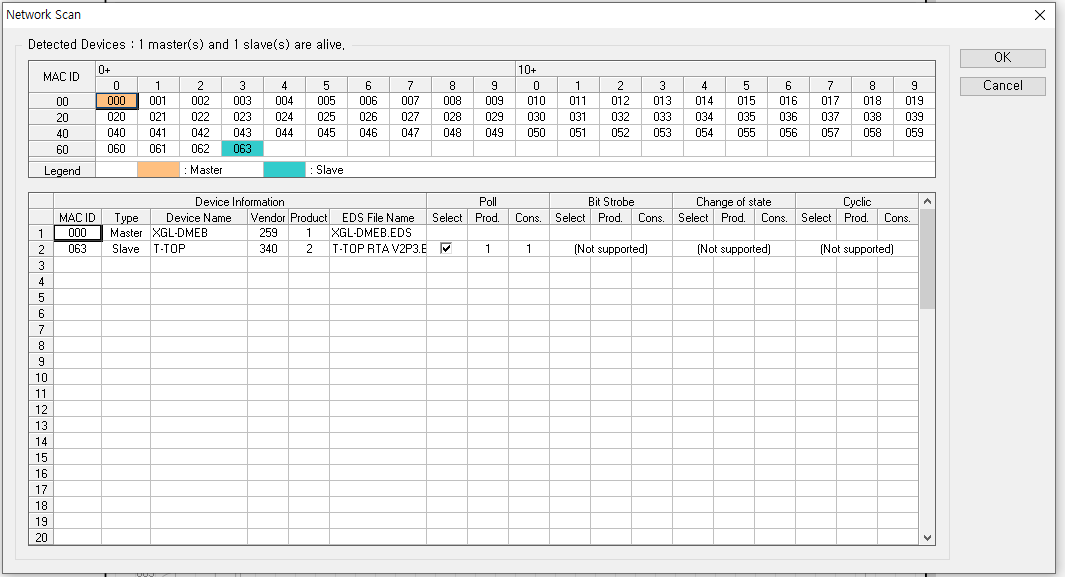Screen dimensions: 1065x577
Task: Close the Network Scan dialog
Action: tap(1040, 15)
